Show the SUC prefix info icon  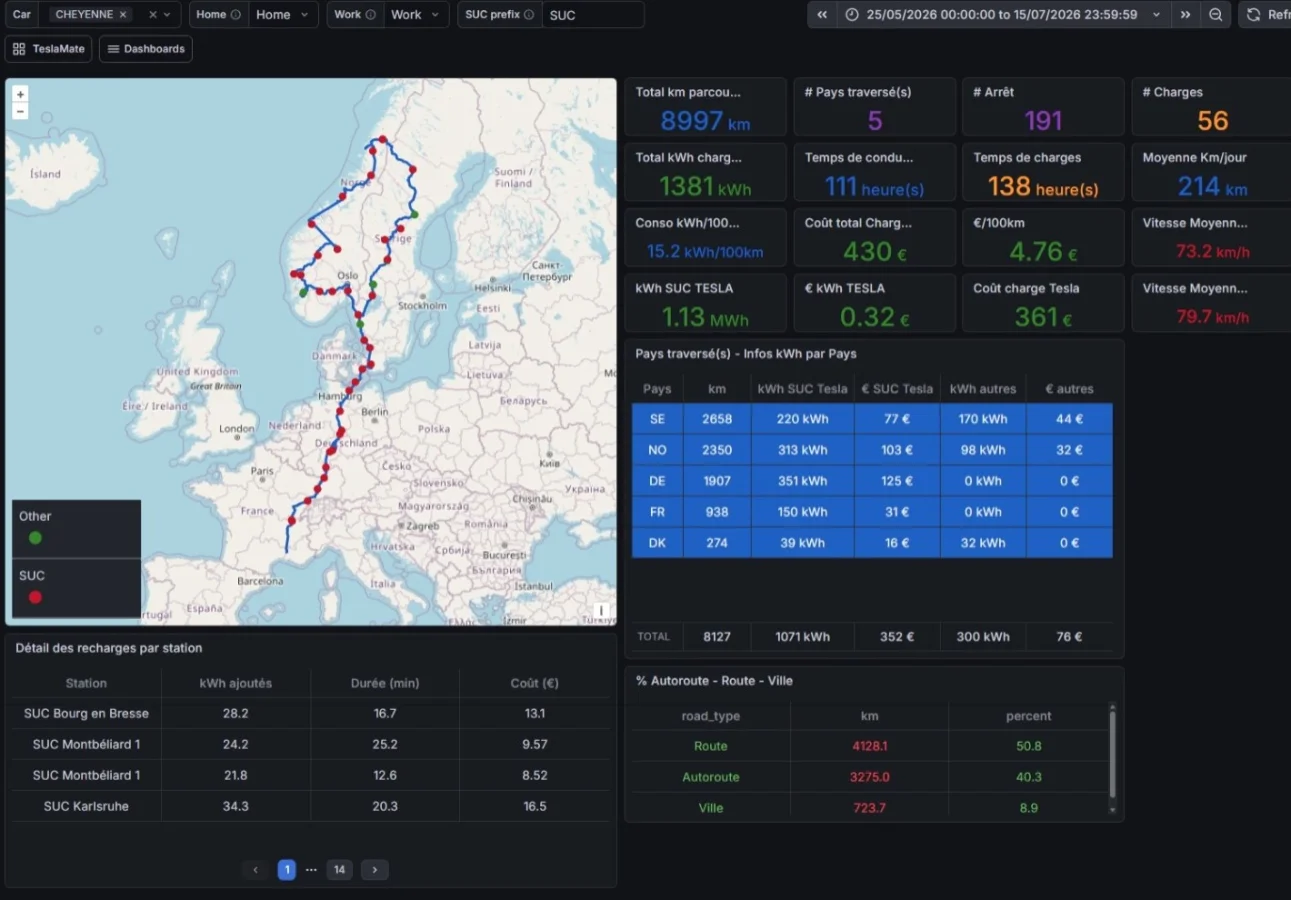point(529,15)
